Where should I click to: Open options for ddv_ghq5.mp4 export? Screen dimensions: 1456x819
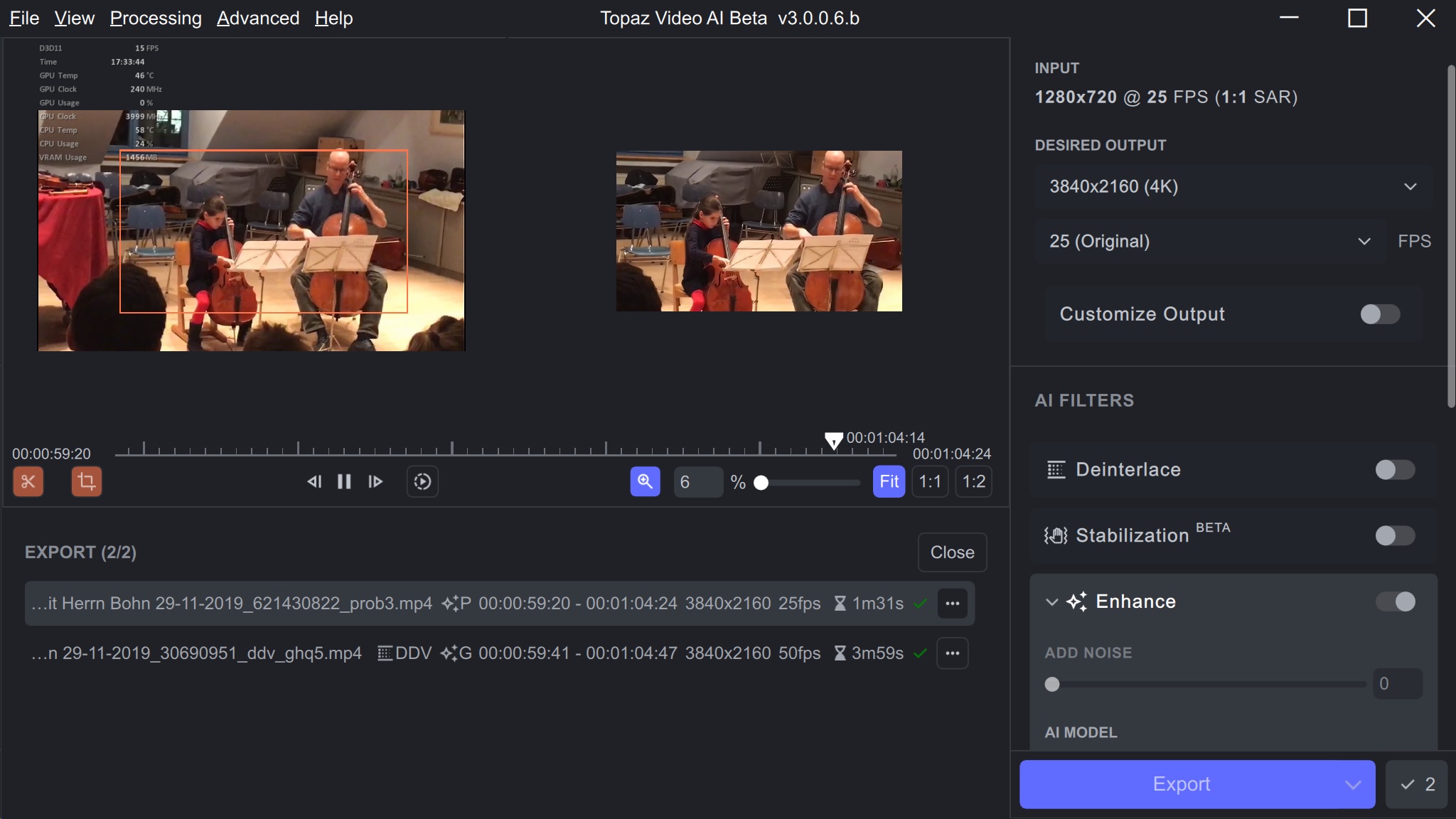[952, 653]
